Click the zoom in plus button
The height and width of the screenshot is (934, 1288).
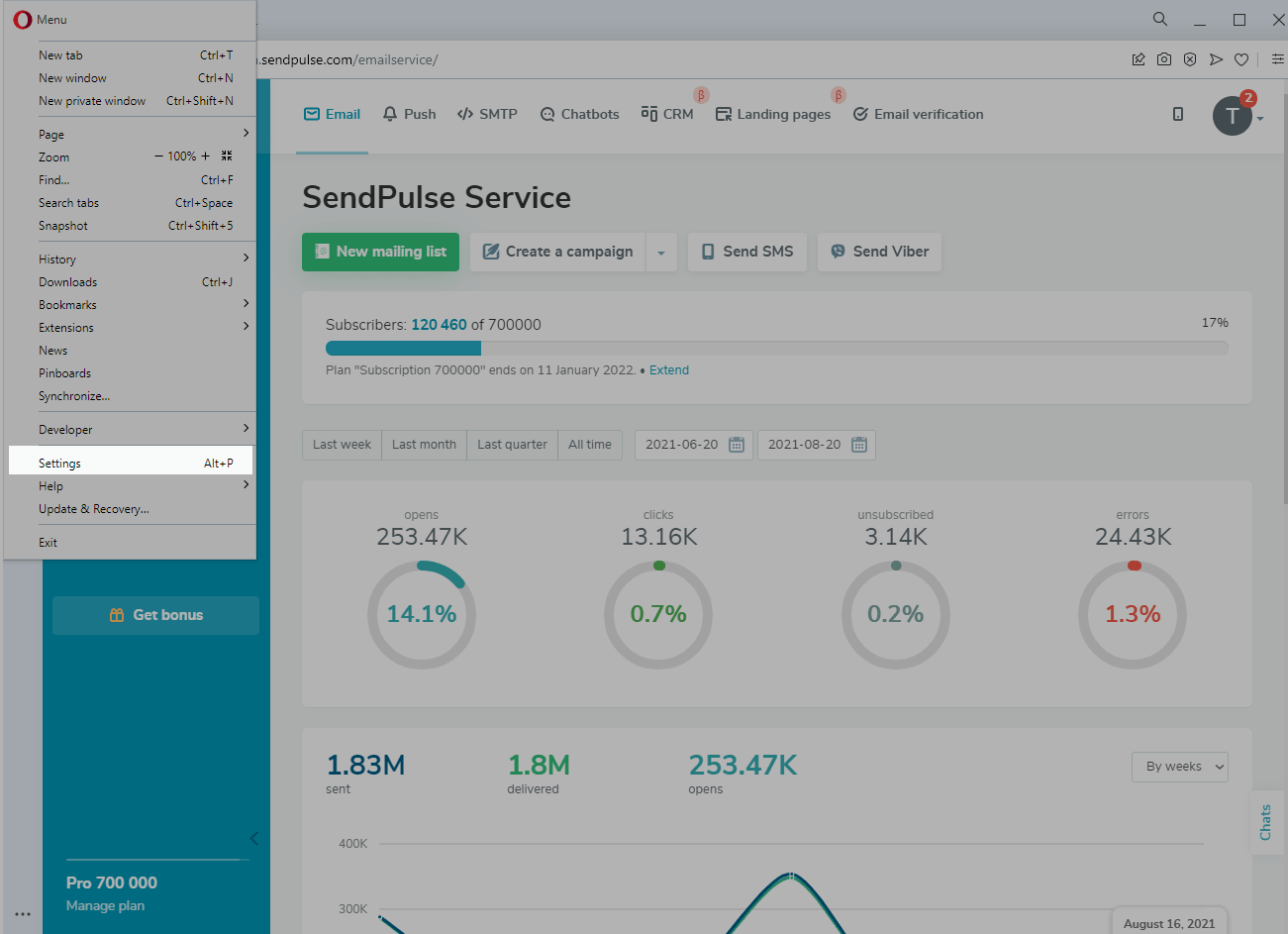(x=206, y=156)
